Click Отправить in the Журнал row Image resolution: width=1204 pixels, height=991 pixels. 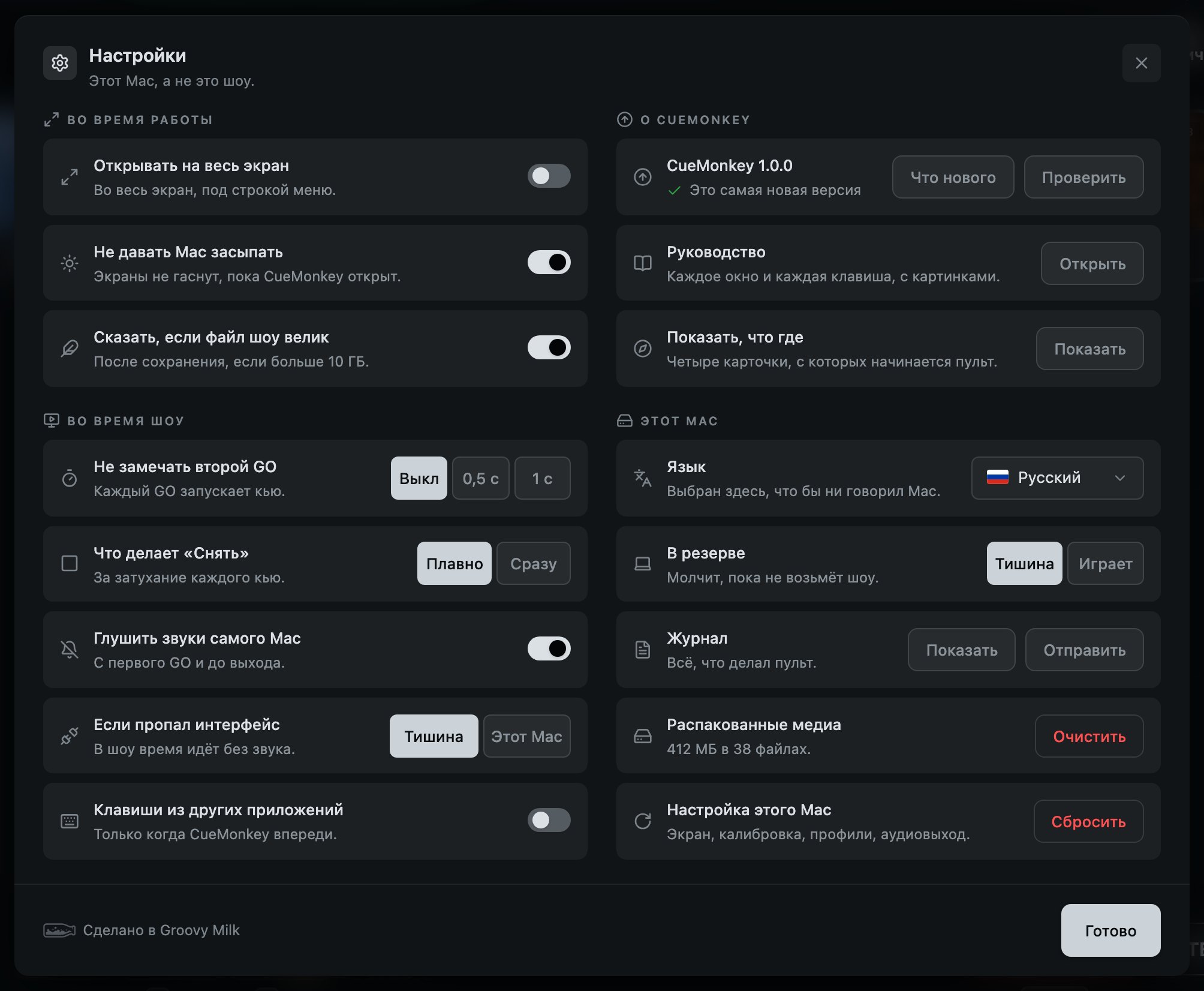(1085, 650)
